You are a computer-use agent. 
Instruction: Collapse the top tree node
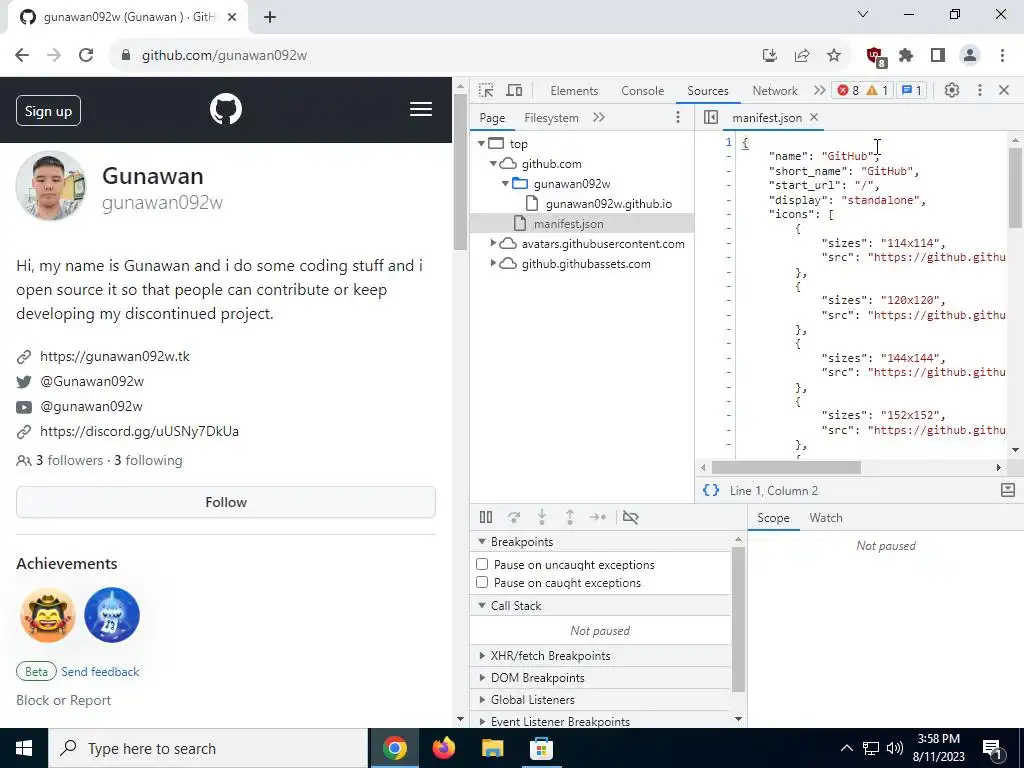(481, 144)
